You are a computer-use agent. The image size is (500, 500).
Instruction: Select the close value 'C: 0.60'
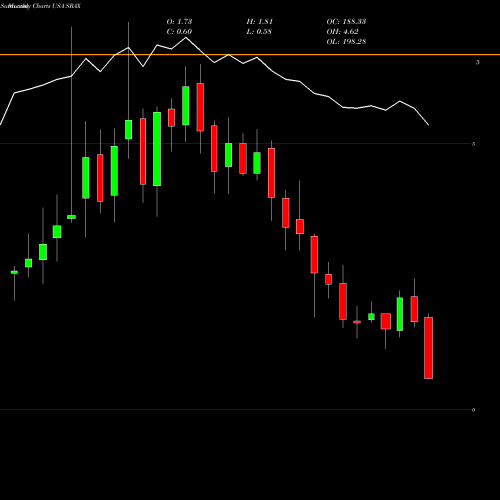coord(179,32)
